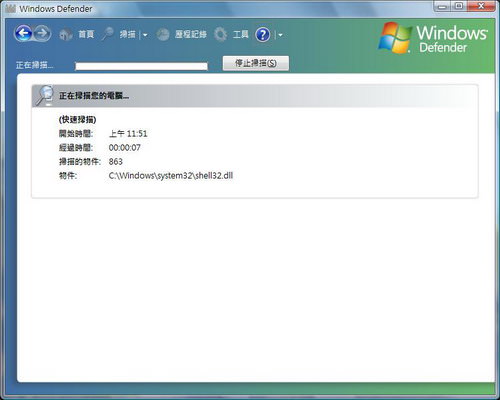Maximize the Windows Defender window

(459, 6)
